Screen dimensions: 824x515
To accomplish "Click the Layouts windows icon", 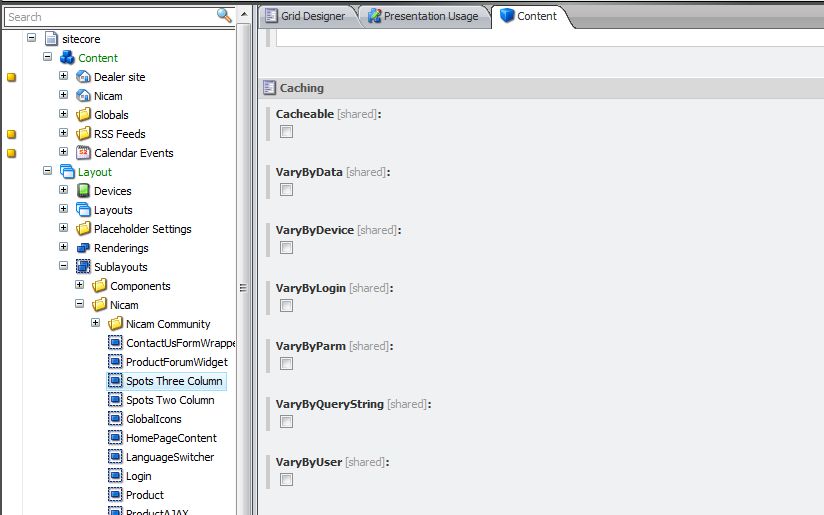I will [x=83, y=210].
